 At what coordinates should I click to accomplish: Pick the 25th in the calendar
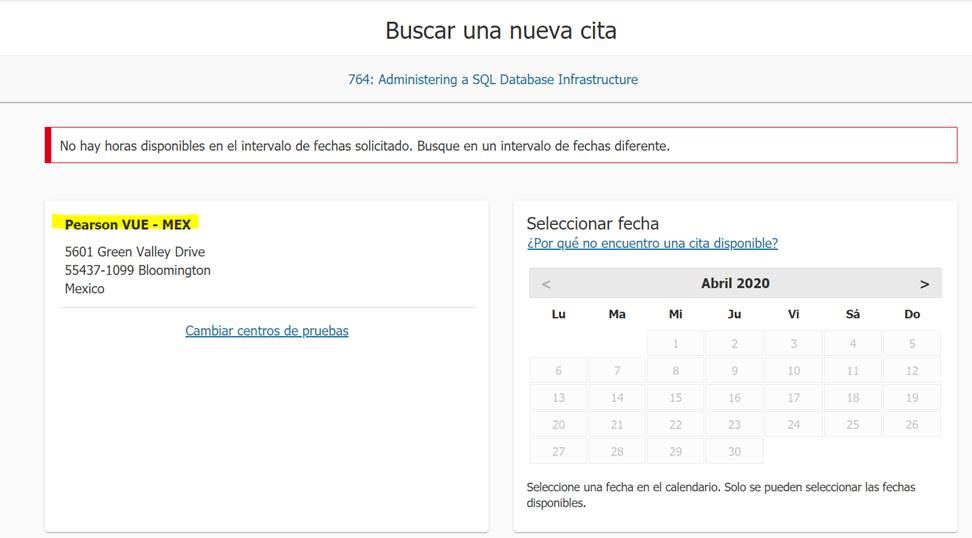click(853, 425)
